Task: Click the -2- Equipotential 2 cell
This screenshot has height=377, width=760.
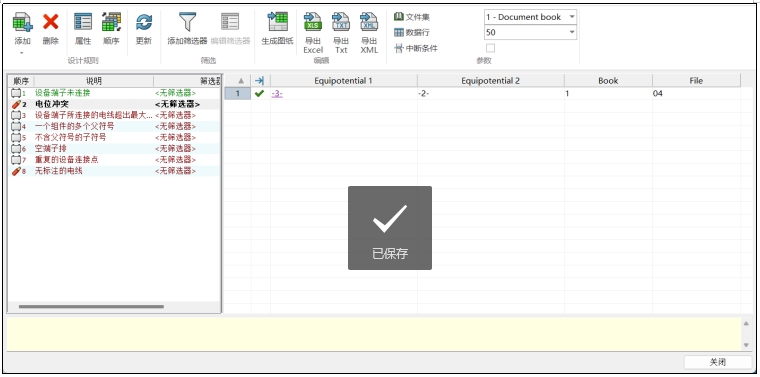Action: (491, 93)
